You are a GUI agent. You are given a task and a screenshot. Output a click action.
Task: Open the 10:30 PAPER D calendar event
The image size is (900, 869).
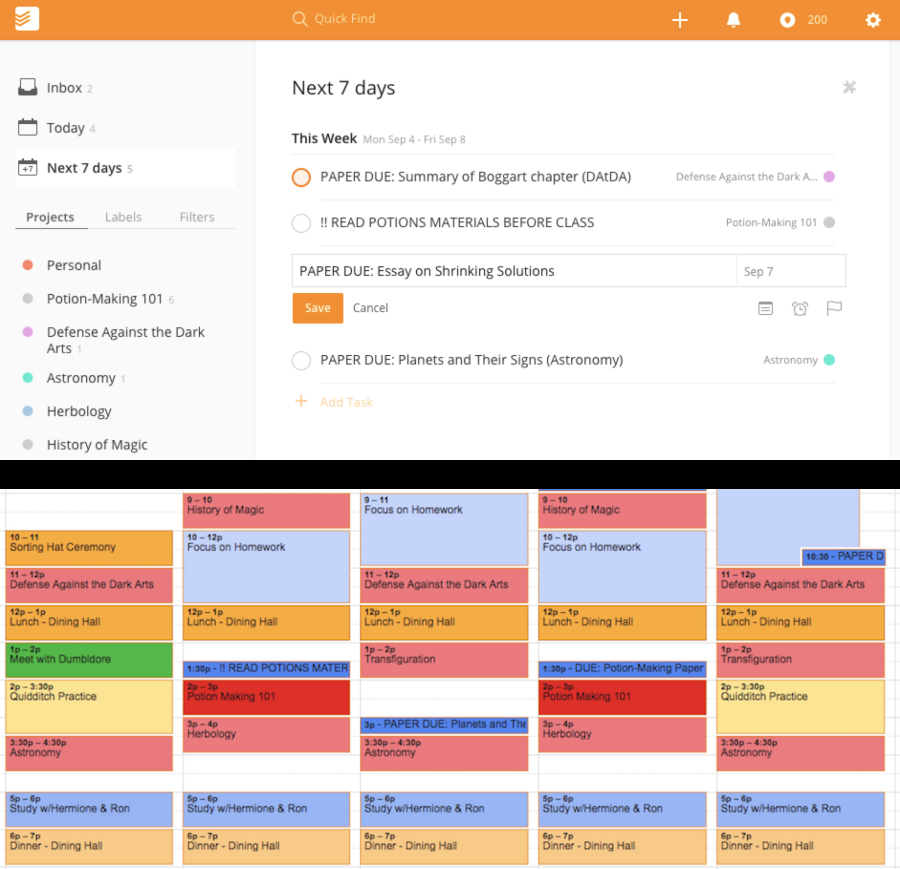pyautogui.click(x=843, y=556)
